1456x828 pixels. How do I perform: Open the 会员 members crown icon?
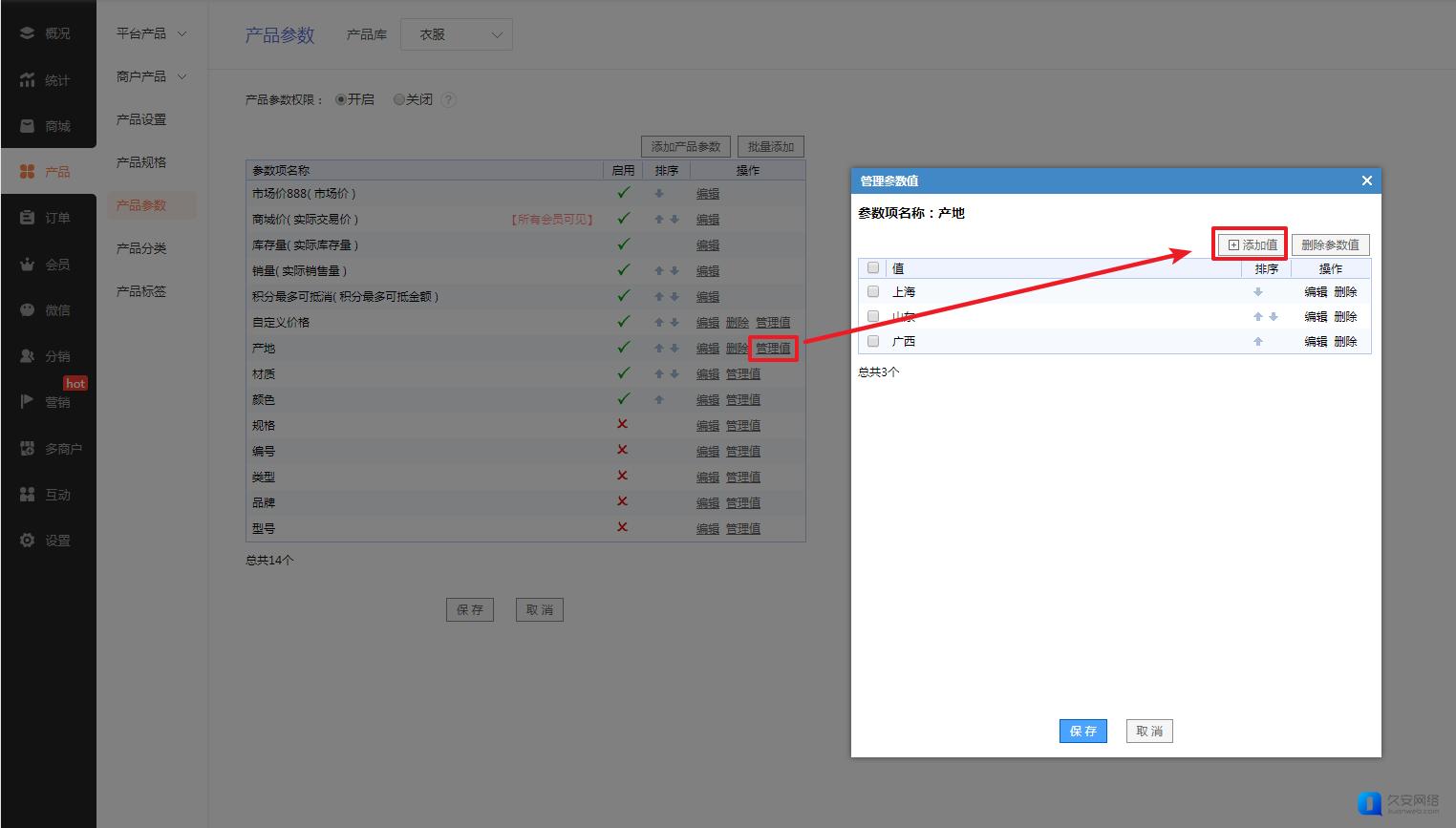(27, 265)
